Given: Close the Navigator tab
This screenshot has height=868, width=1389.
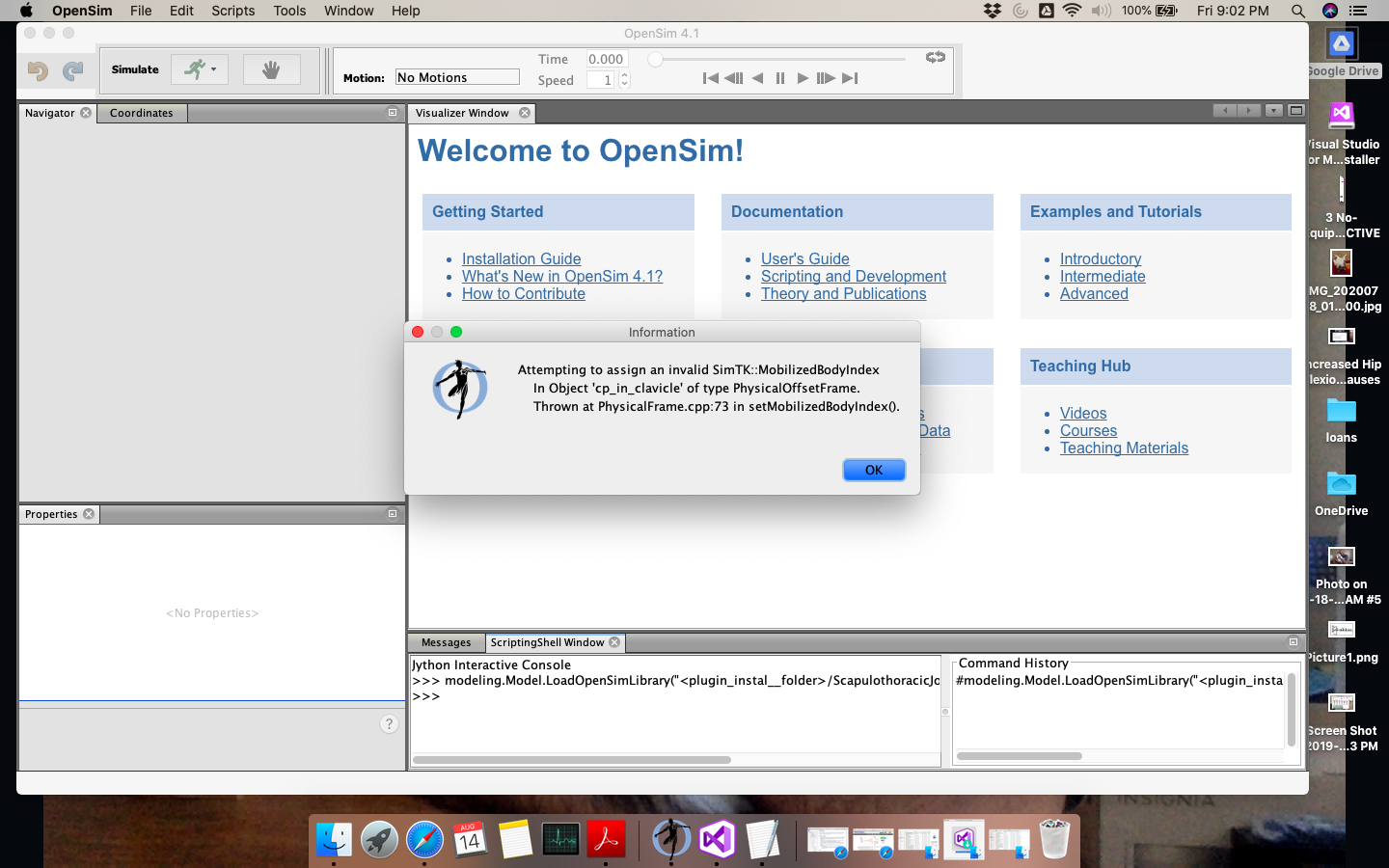Looking at the screenshot, I should (x=86, y=113).
